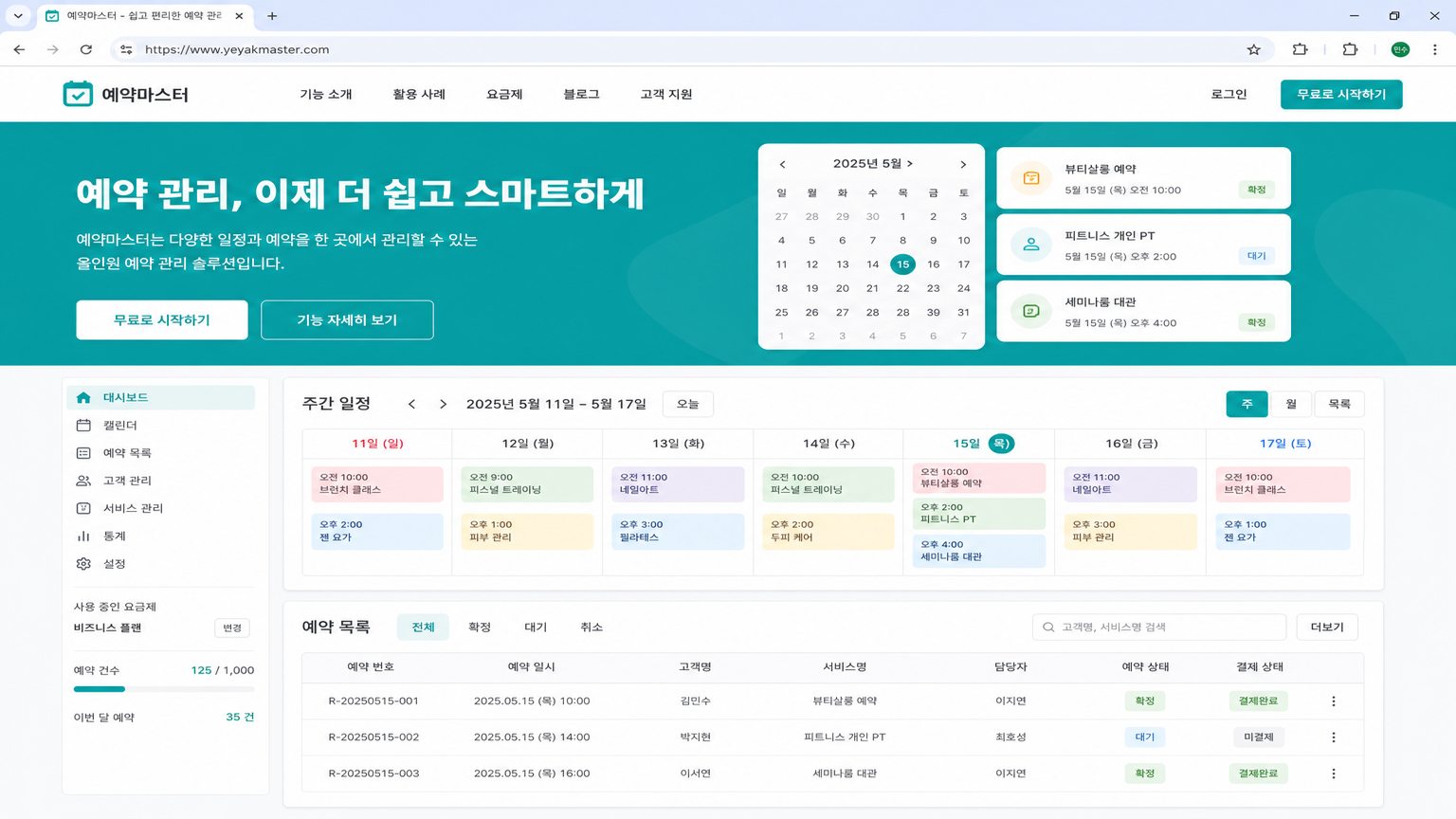Open 13일 필라테스 event

click(x=678, y=531)
